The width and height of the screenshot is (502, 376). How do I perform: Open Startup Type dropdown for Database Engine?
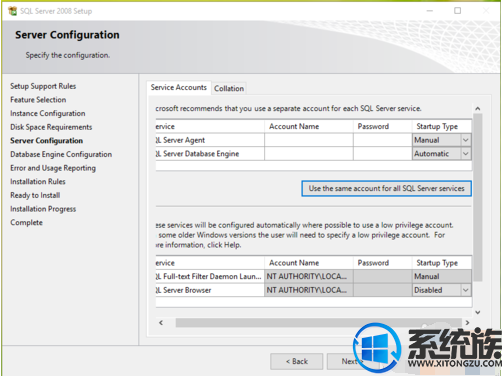(466, 154)
